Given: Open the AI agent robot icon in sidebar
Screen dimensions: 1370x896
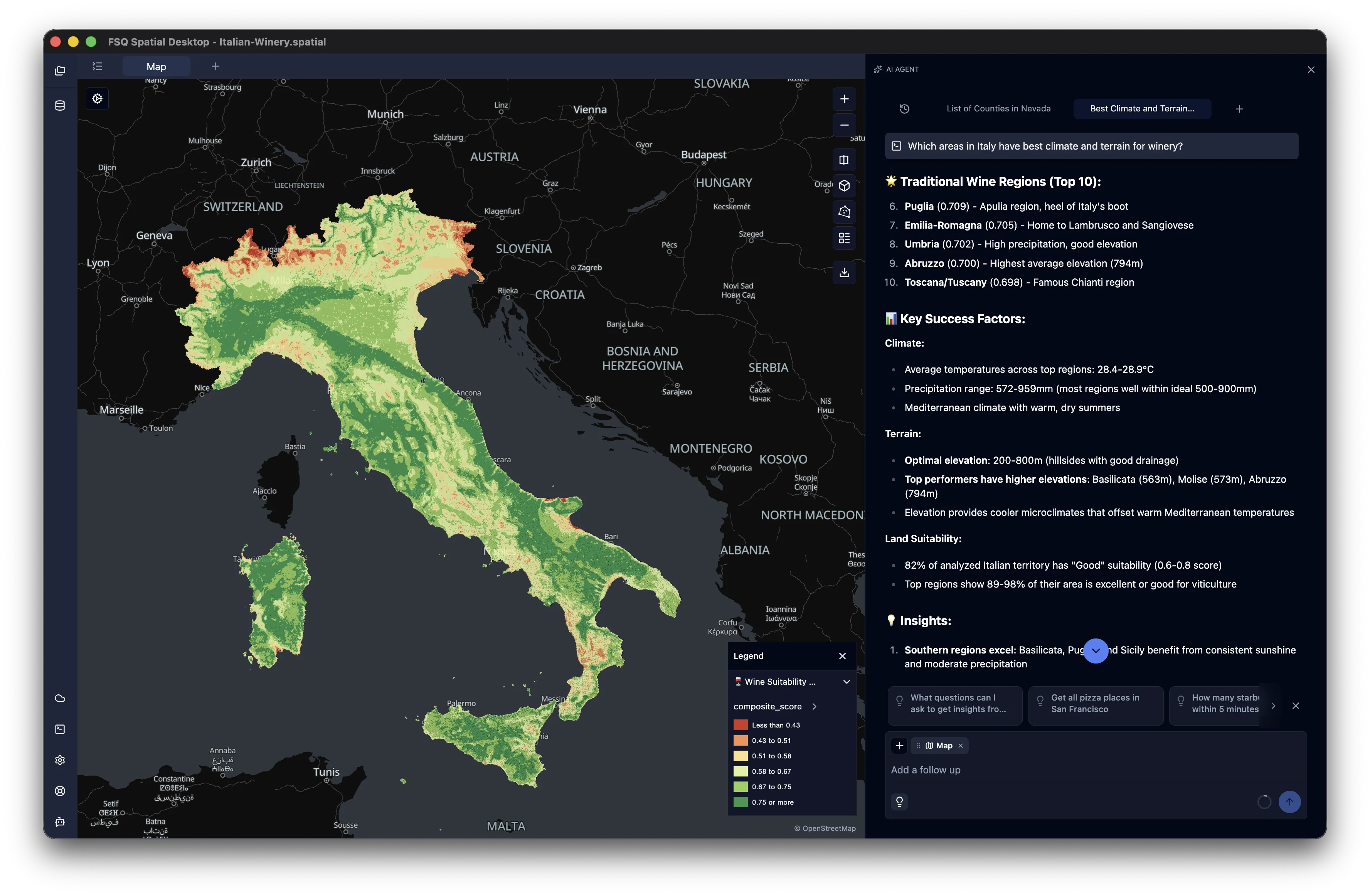Looking at the screenshot, I should [60, 822].
